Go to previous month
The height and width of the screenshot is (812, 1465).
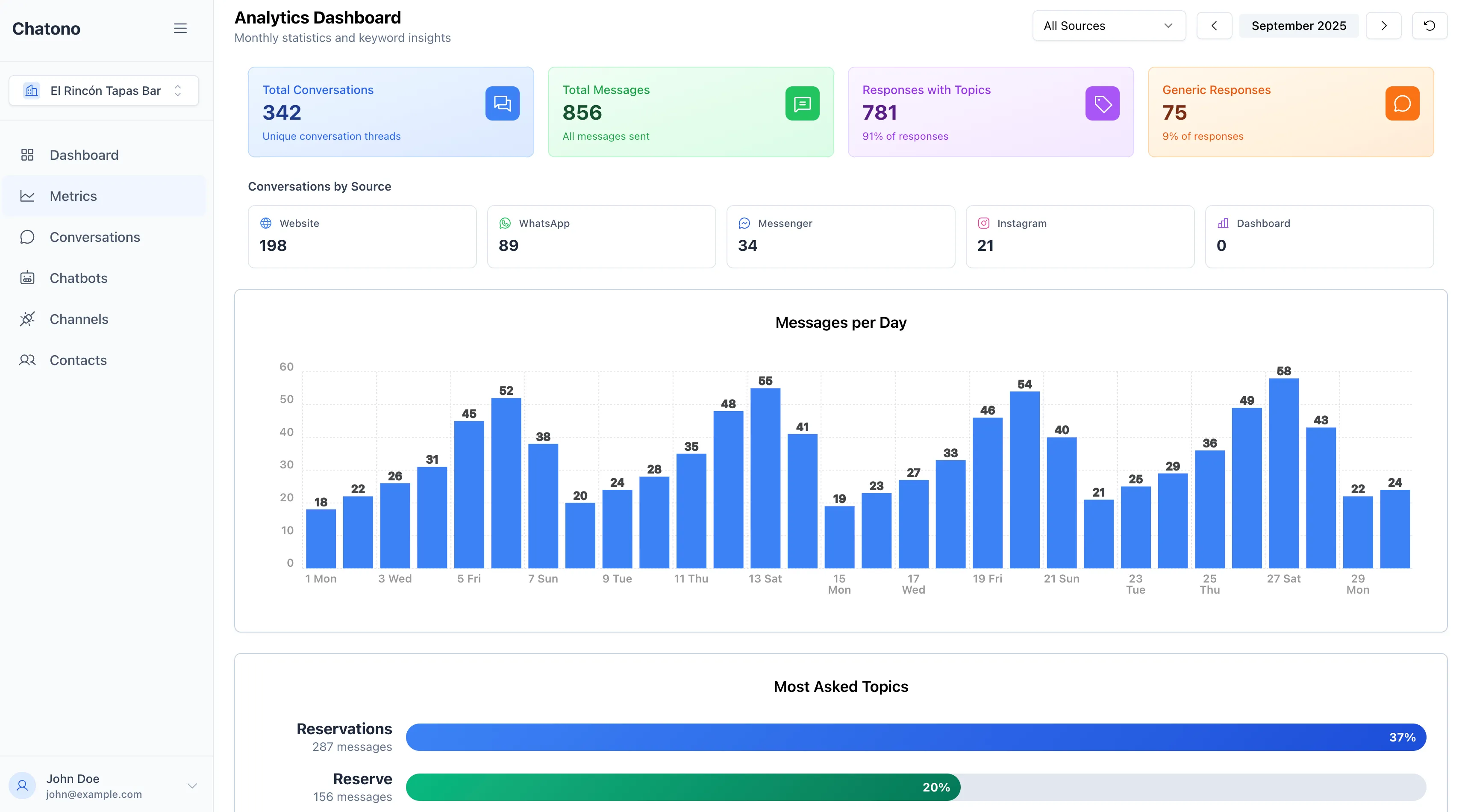1214,26
